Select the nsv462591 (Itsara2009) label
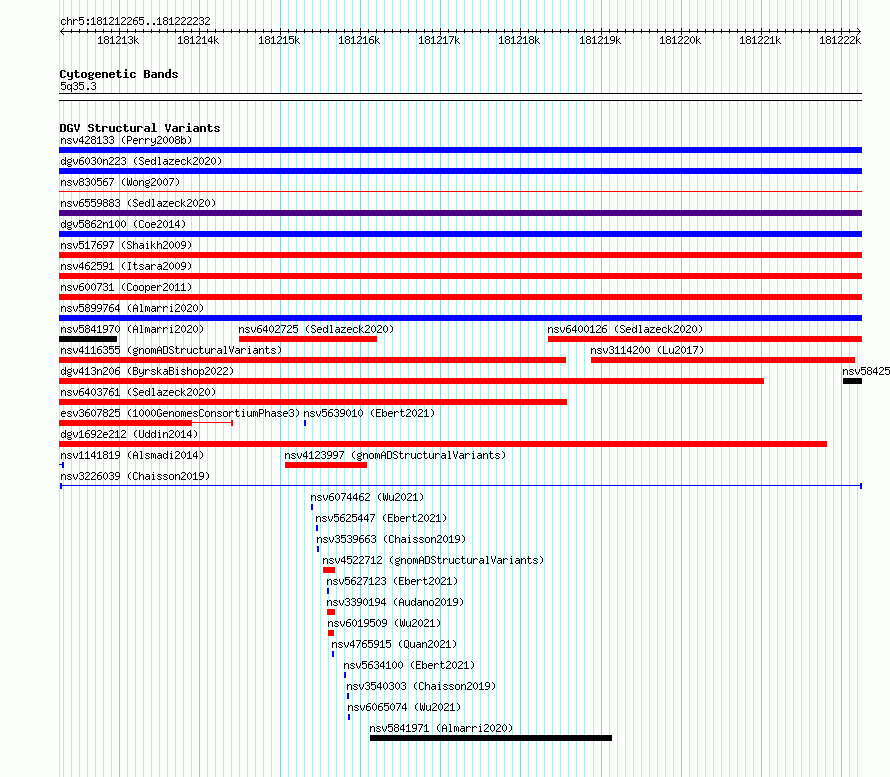Screen dimensions: 890x777 [126, 266]
